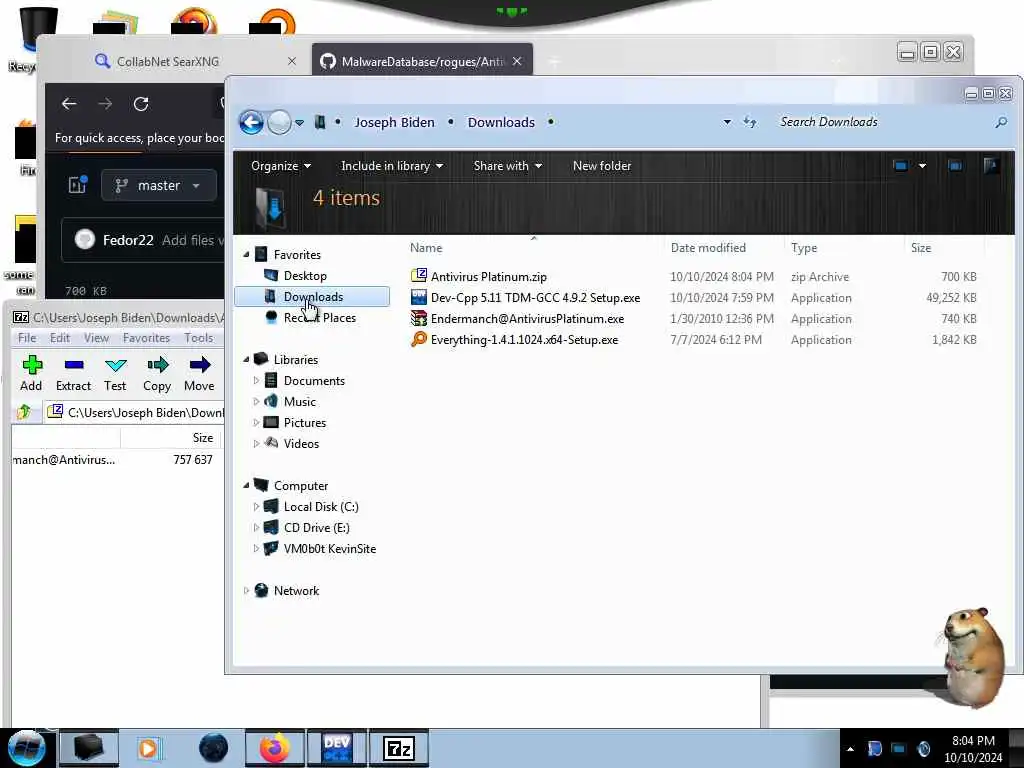Open the Music library
This screenshot has height=768, width=1024.
coord(300,402)
